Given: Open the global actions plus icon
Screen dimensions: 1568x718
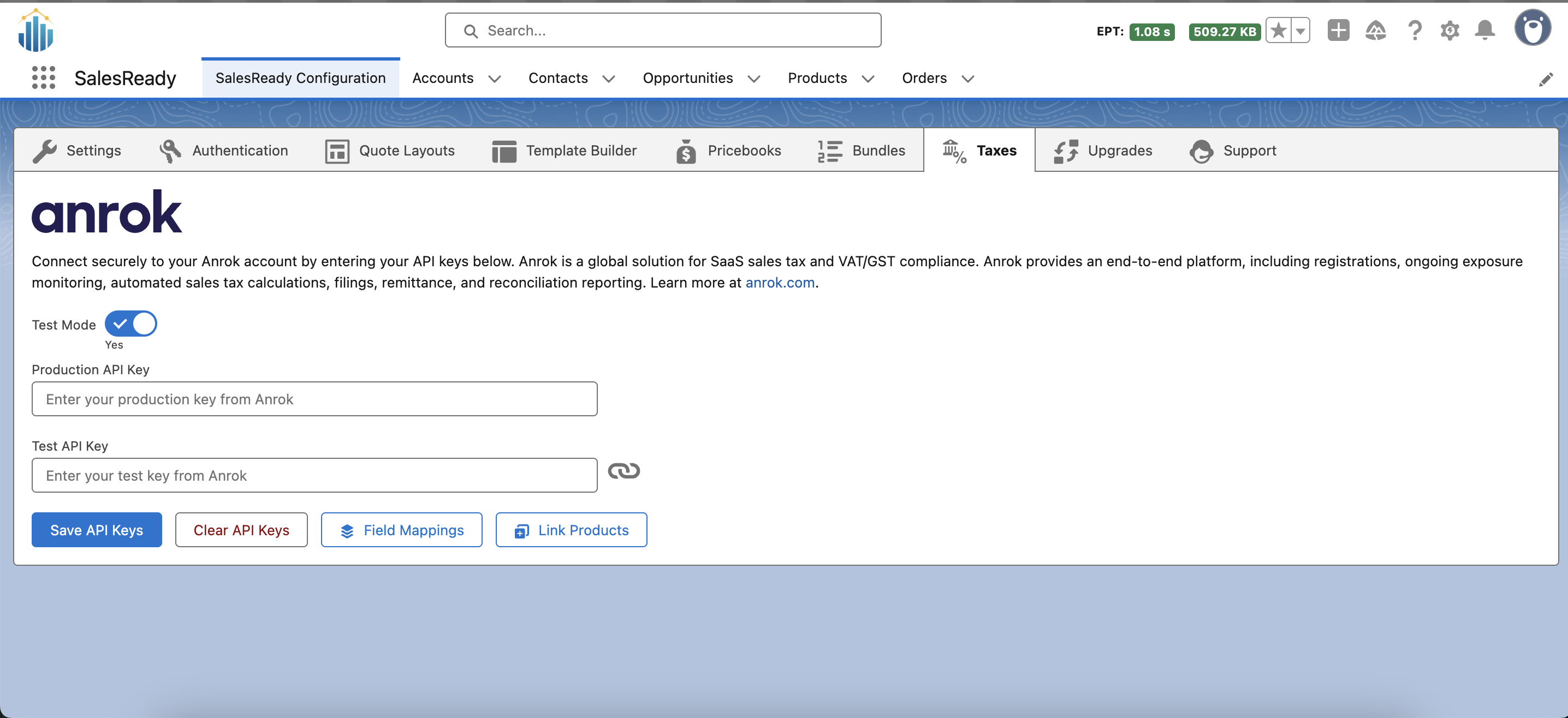Looking at the screenshot, I should pos(1338,31).
